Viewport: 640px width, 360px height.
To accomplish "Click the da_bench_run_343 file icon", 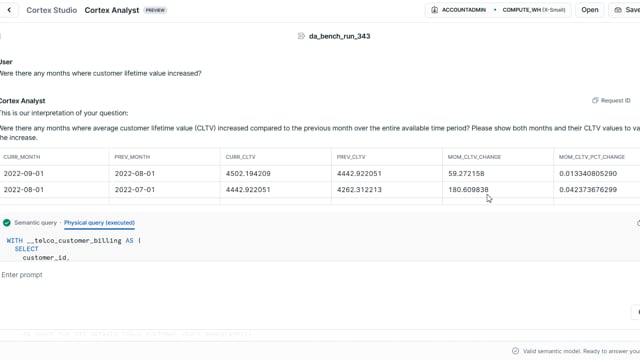I will coord(301,36).
